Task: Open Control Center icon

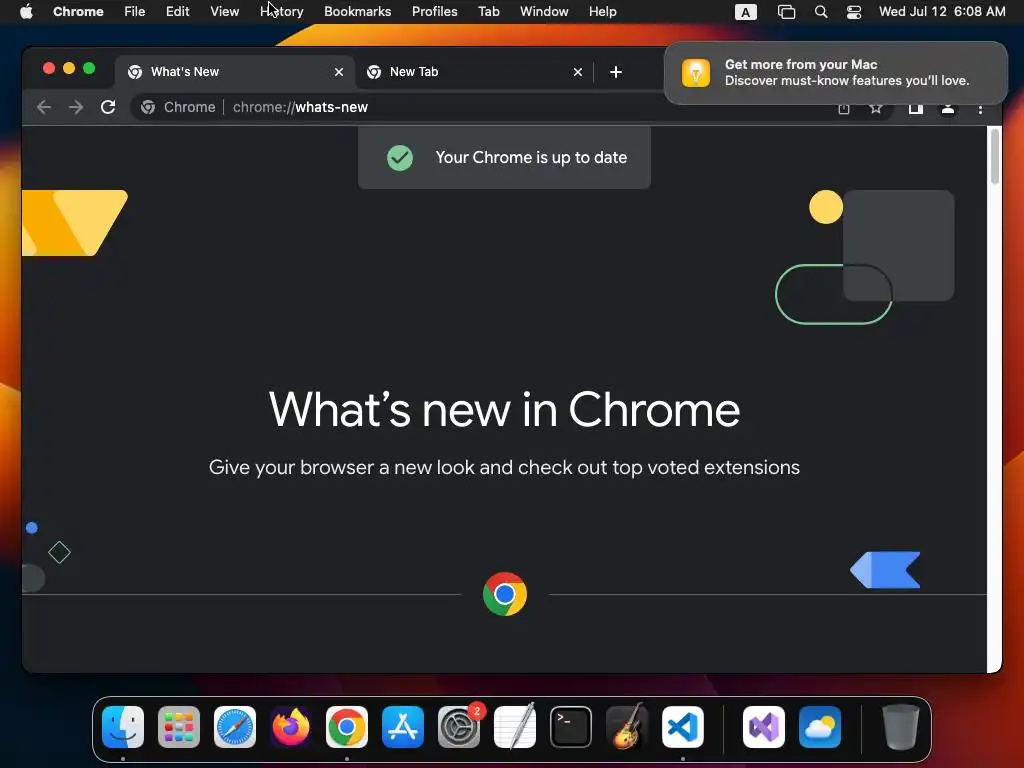Action: [x=854, y=12]
